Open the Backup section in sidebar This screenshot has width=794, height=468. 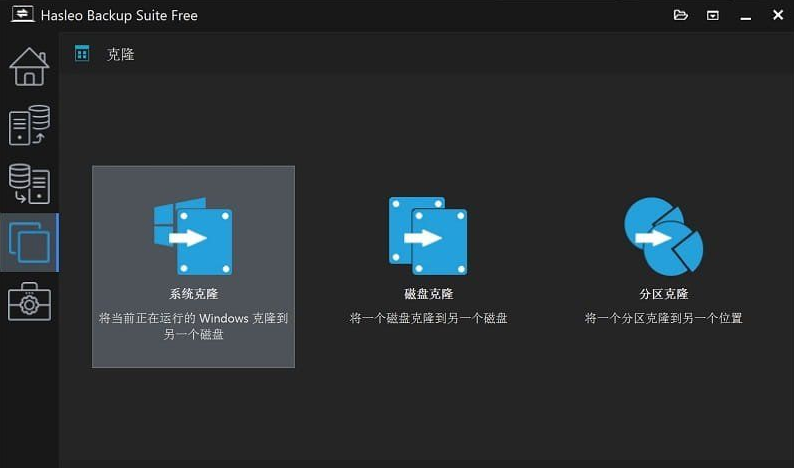pyautogui.click(x=29, y=125)
